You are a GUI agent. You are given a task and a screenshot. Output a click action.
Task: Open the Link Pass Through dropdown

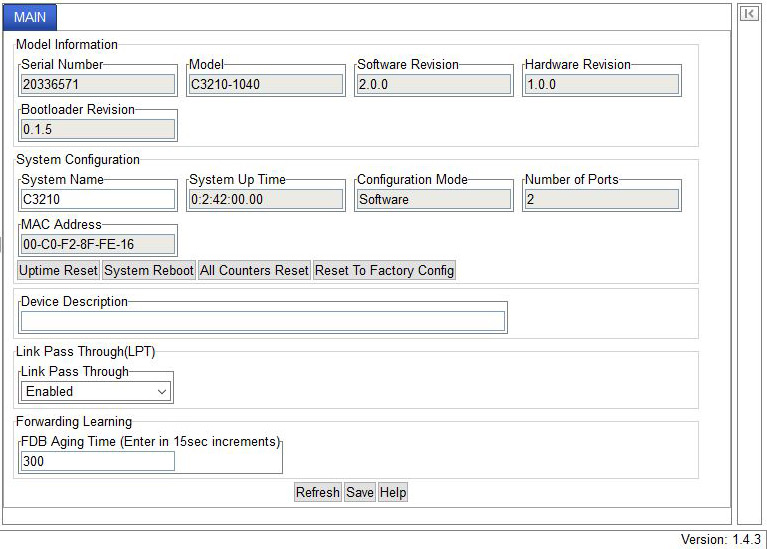click(x=96, y=392)
